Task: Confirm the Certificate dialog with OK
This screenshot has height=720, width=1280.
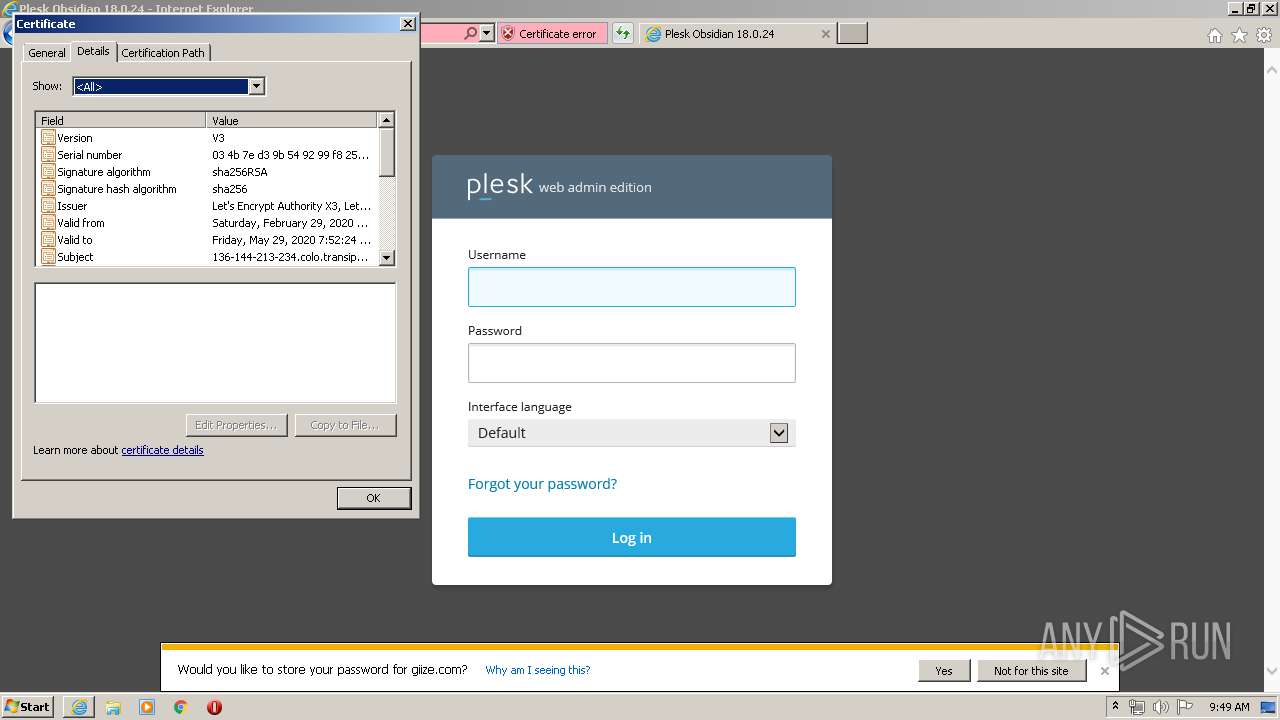Action: point(373,498)
